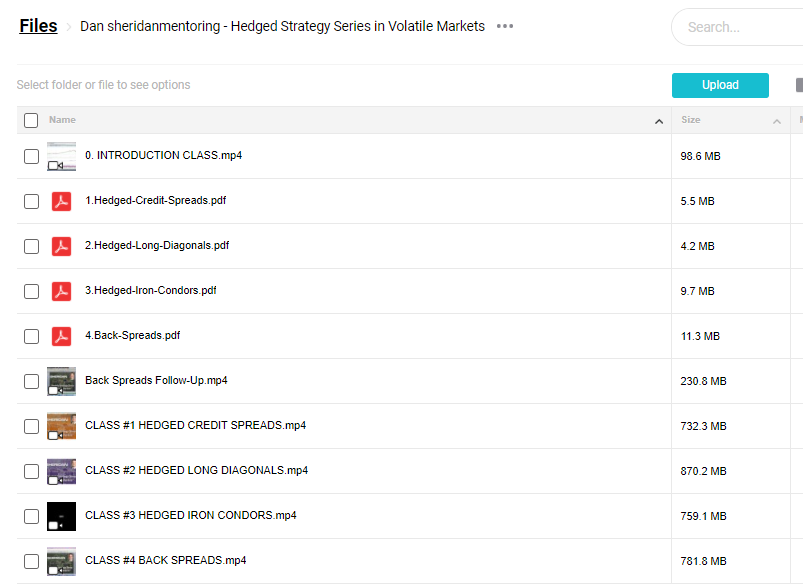Click the 781.8 MB size value
This screenshot has height=584, width=803.
703,561
